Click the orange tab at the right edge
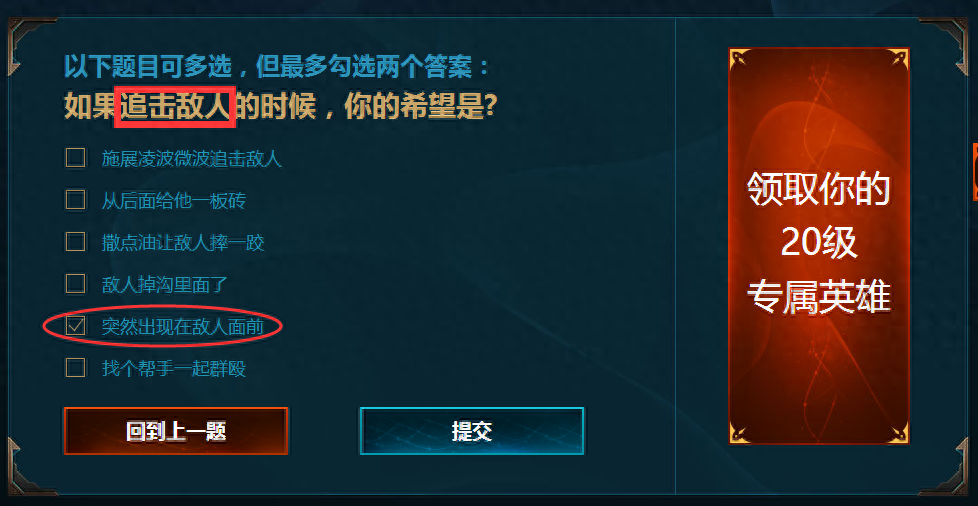Screen dimensions: 978x506 (975, 172)
